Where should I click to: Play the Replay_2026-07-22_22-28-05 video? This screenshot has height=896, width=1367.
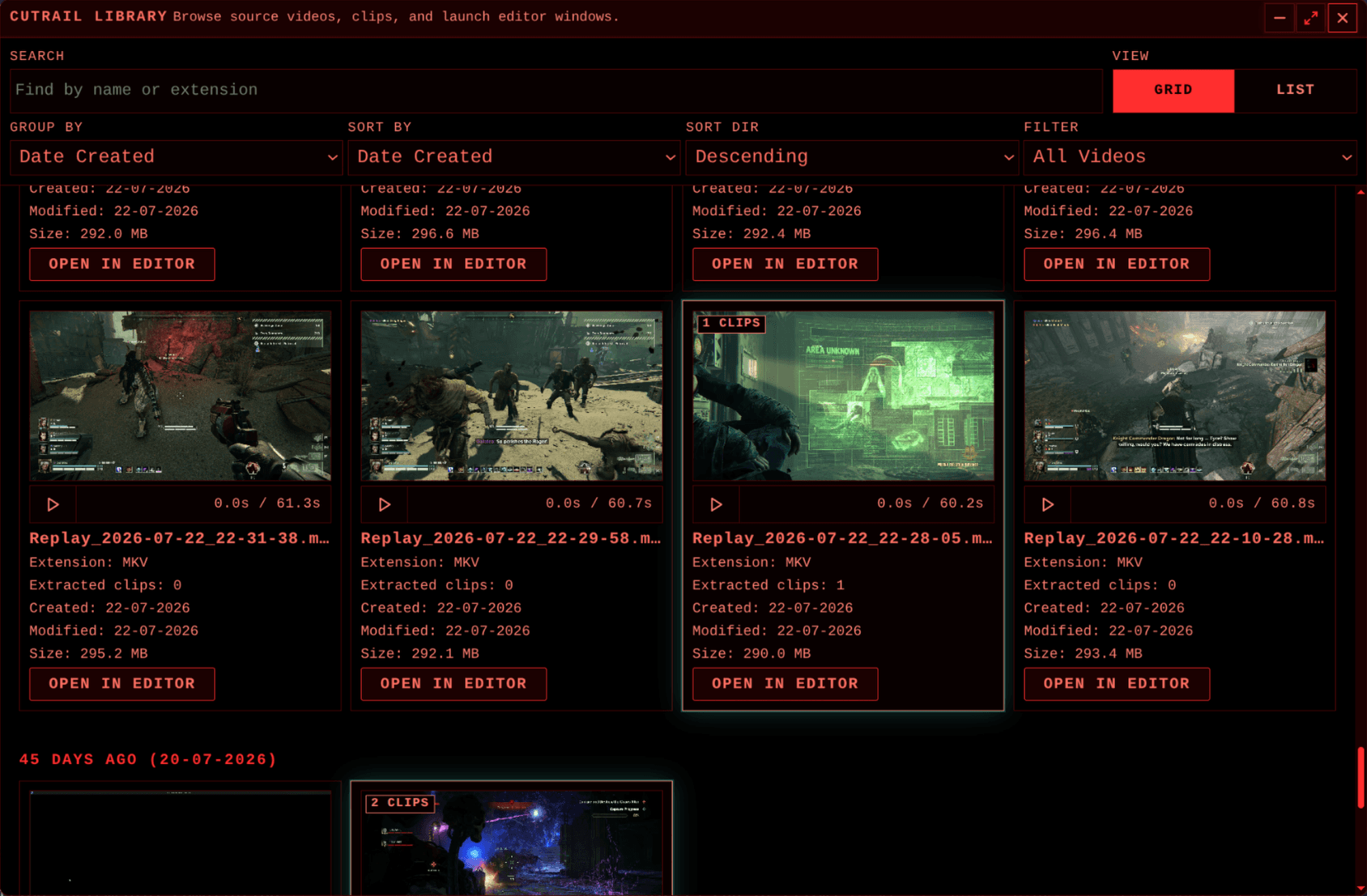click(716, 504)
